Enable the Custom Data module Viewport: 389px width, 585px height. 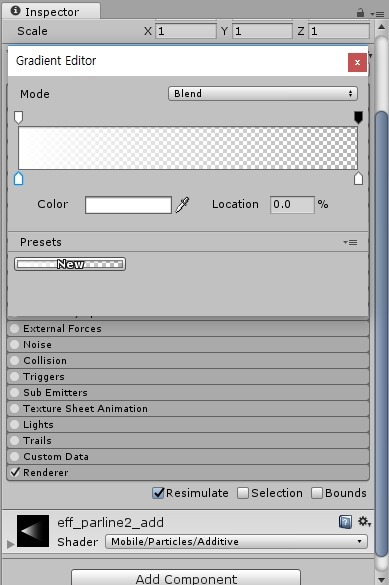point(15,457)
